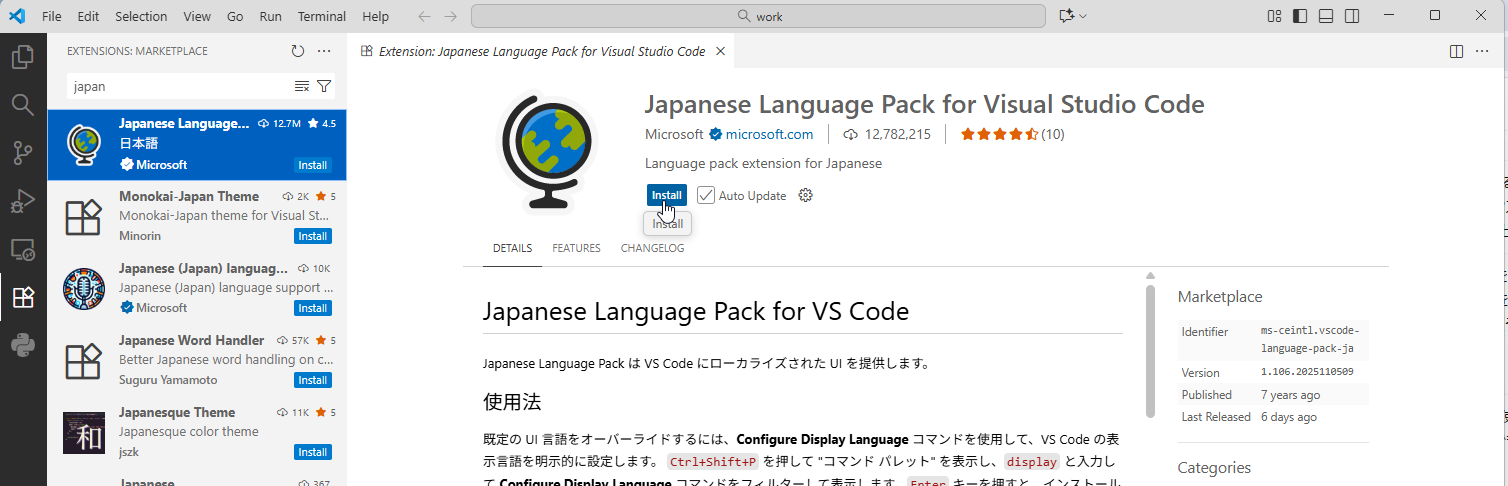Open the Python view in activity bar
This screenshot has height=486, width=1508.
pyautogui.click(x=22, y=345)
